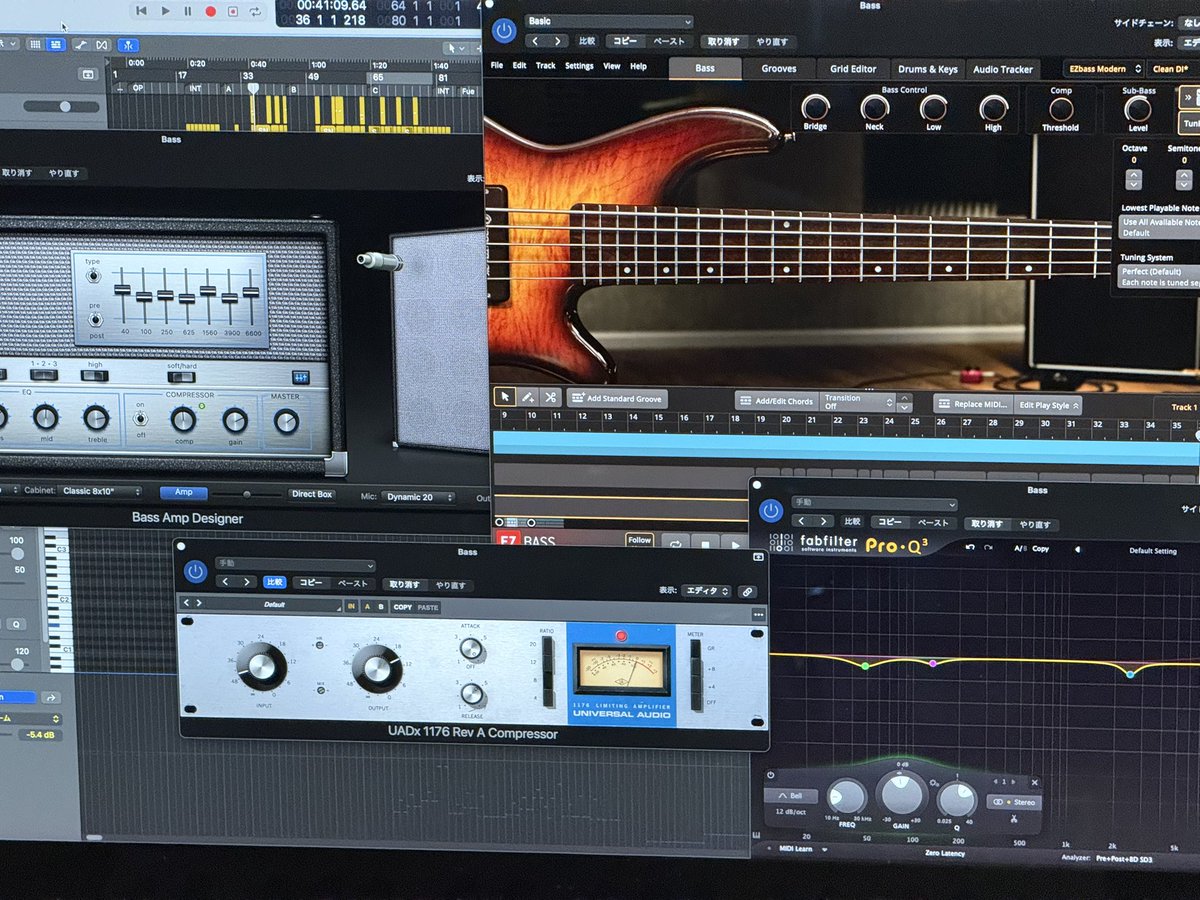Open the Cabinet Classic 8x10 dropdown
1200x900 pixels.
[x=100, y=492]
